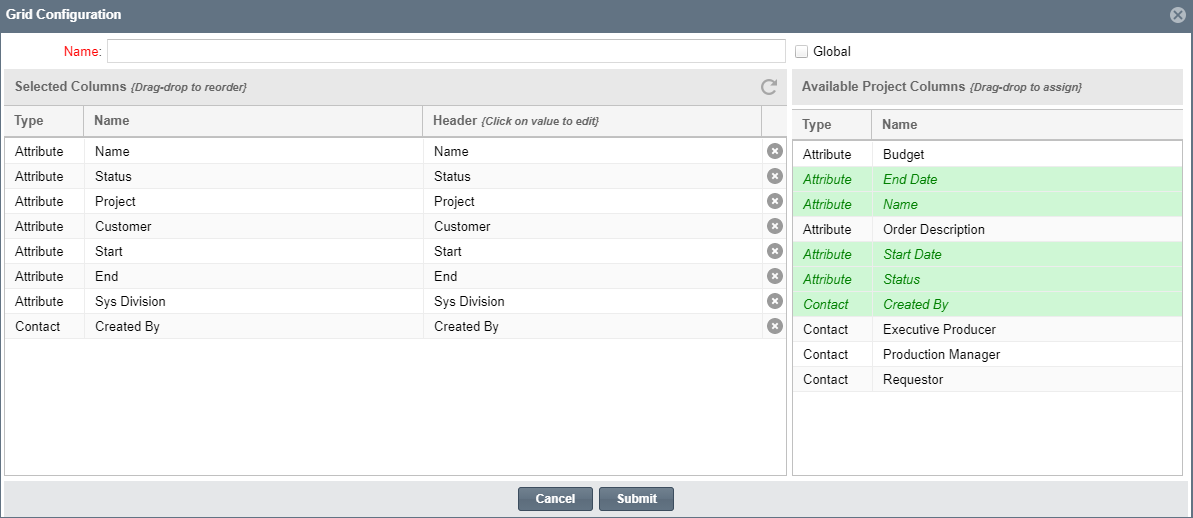1193x518 pixels.
Task: Edit the Start header value
Action: pyautogui.click(x=592, y=252)
